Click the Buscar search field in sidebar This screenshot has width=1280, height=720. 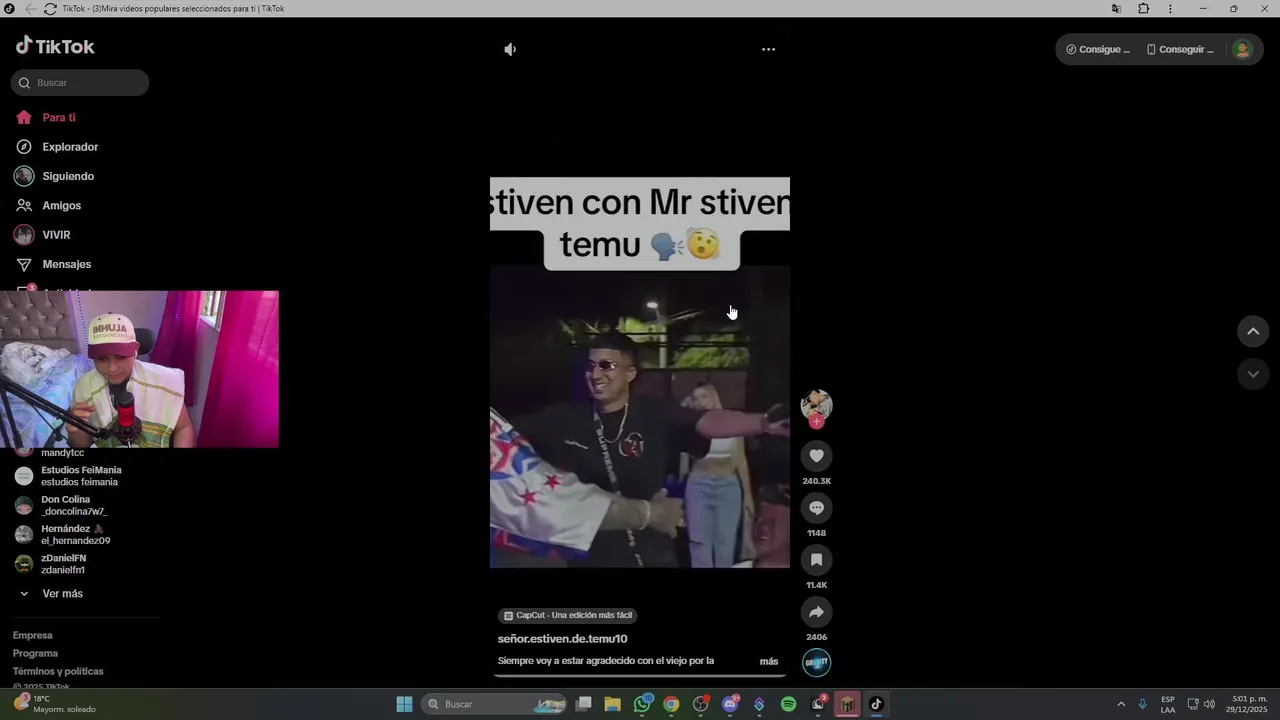(x=80, y=83)
